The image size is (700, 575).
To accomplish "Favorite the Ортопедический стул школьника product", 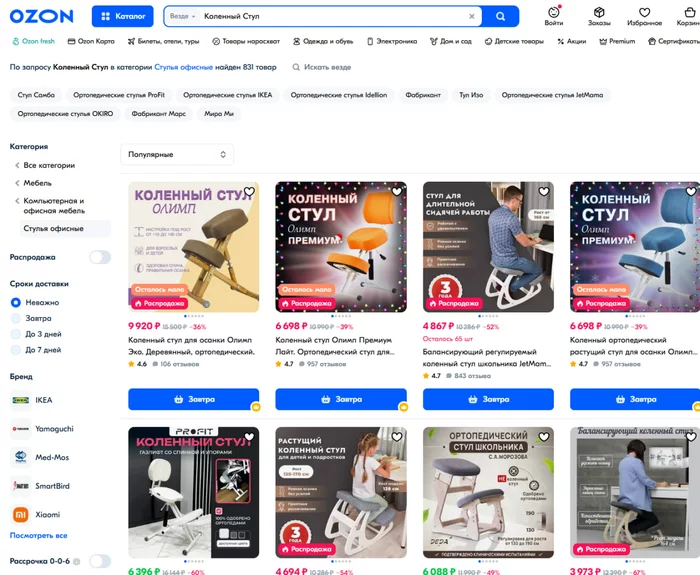I will coord(544,437).
